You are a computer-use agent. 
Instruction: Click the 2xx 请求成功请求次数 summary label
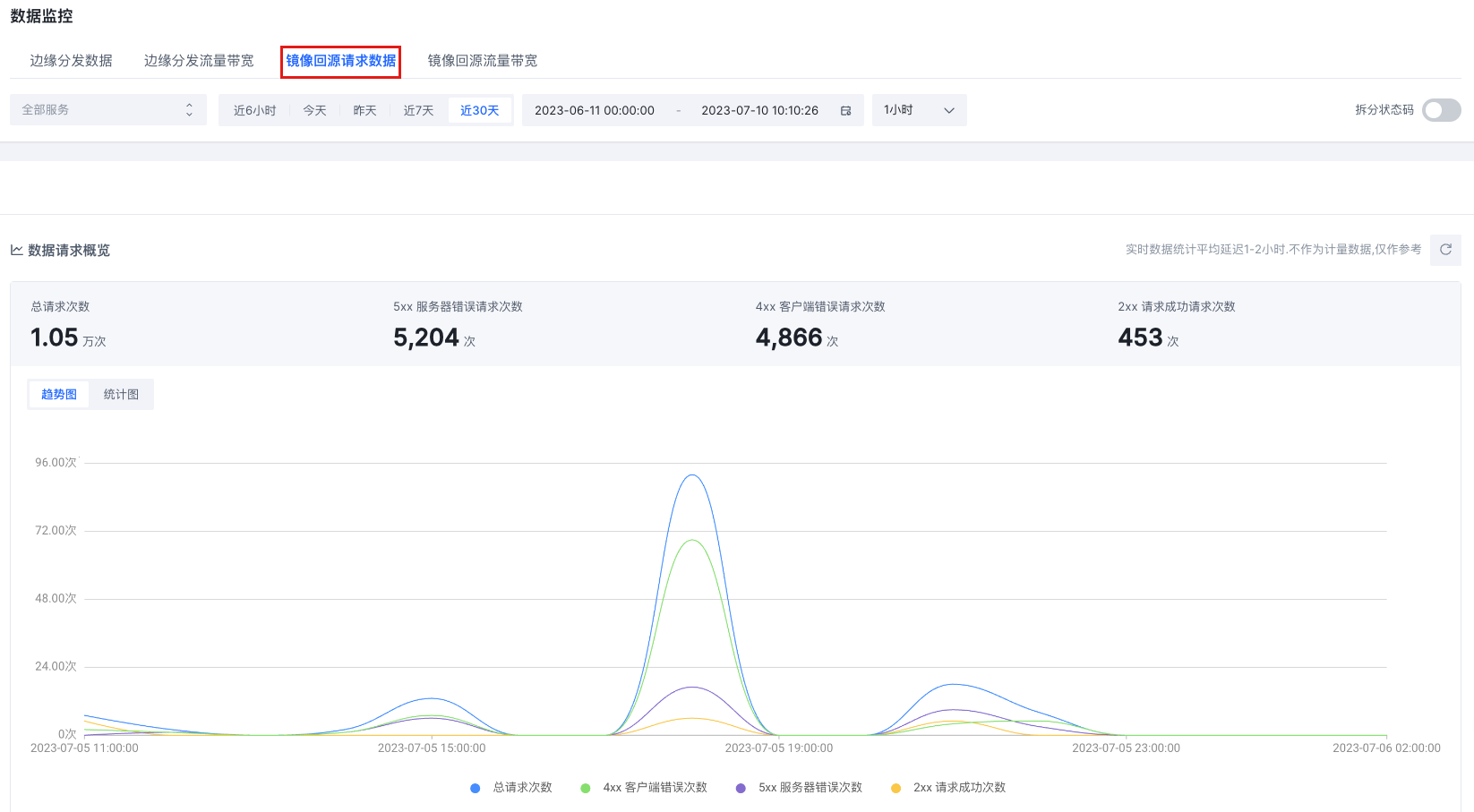point(1177,306)
